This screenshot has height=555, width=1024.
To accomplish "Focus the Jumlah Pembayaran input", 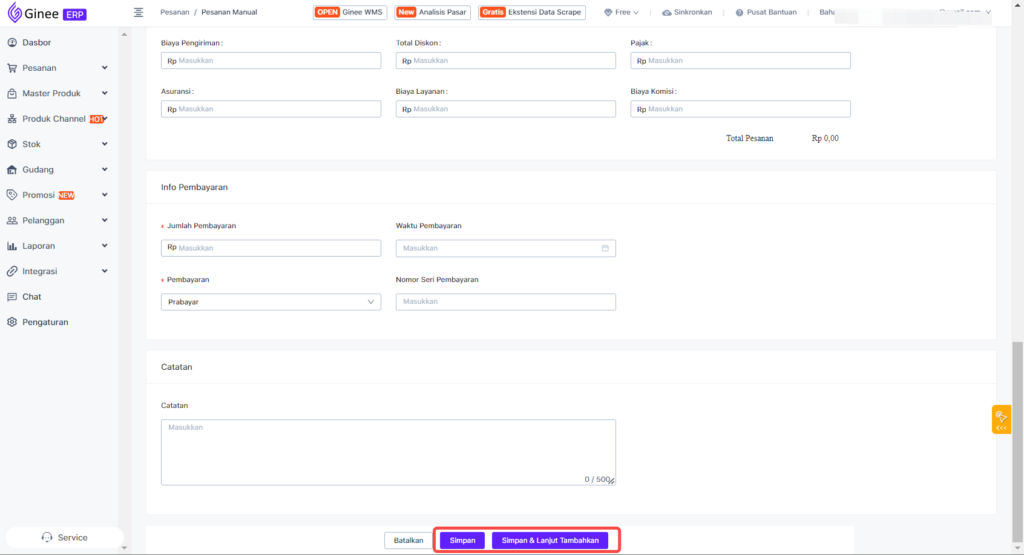I will [271, 248].
